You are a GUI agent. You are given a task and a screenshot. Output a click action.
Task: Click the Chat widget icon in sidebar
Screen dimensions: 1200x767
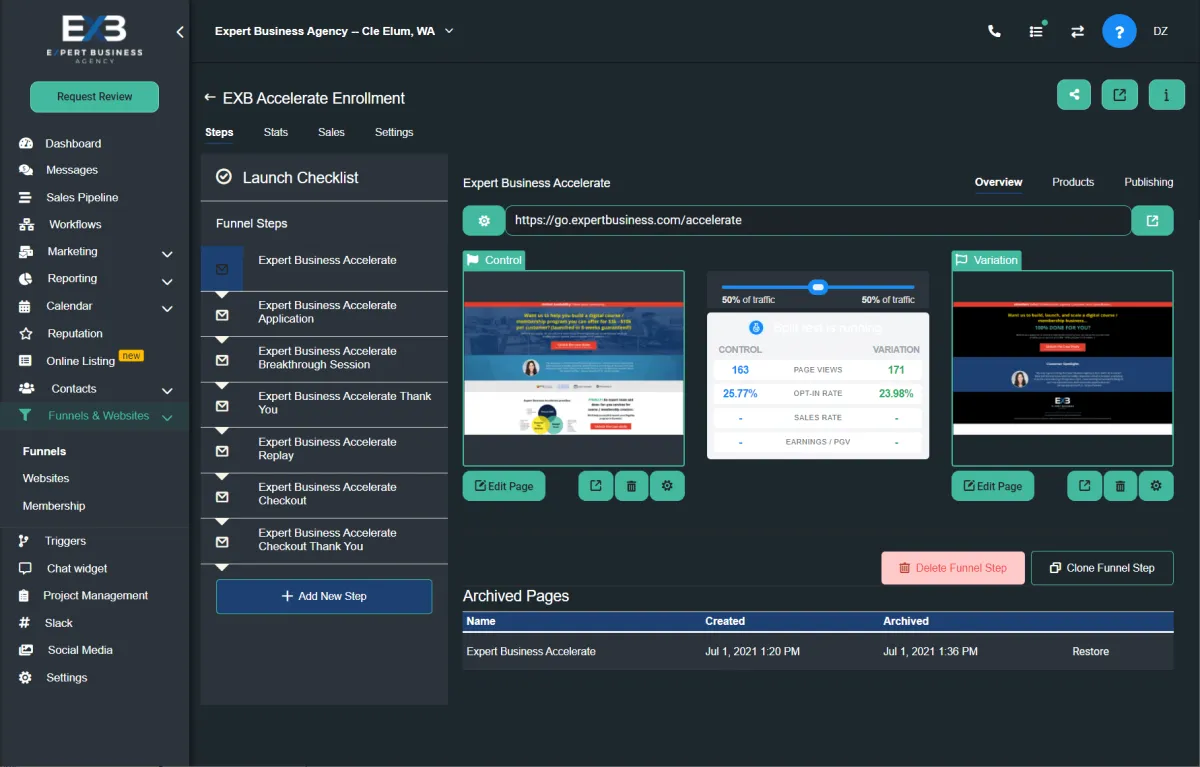click(x=25, y=568)
